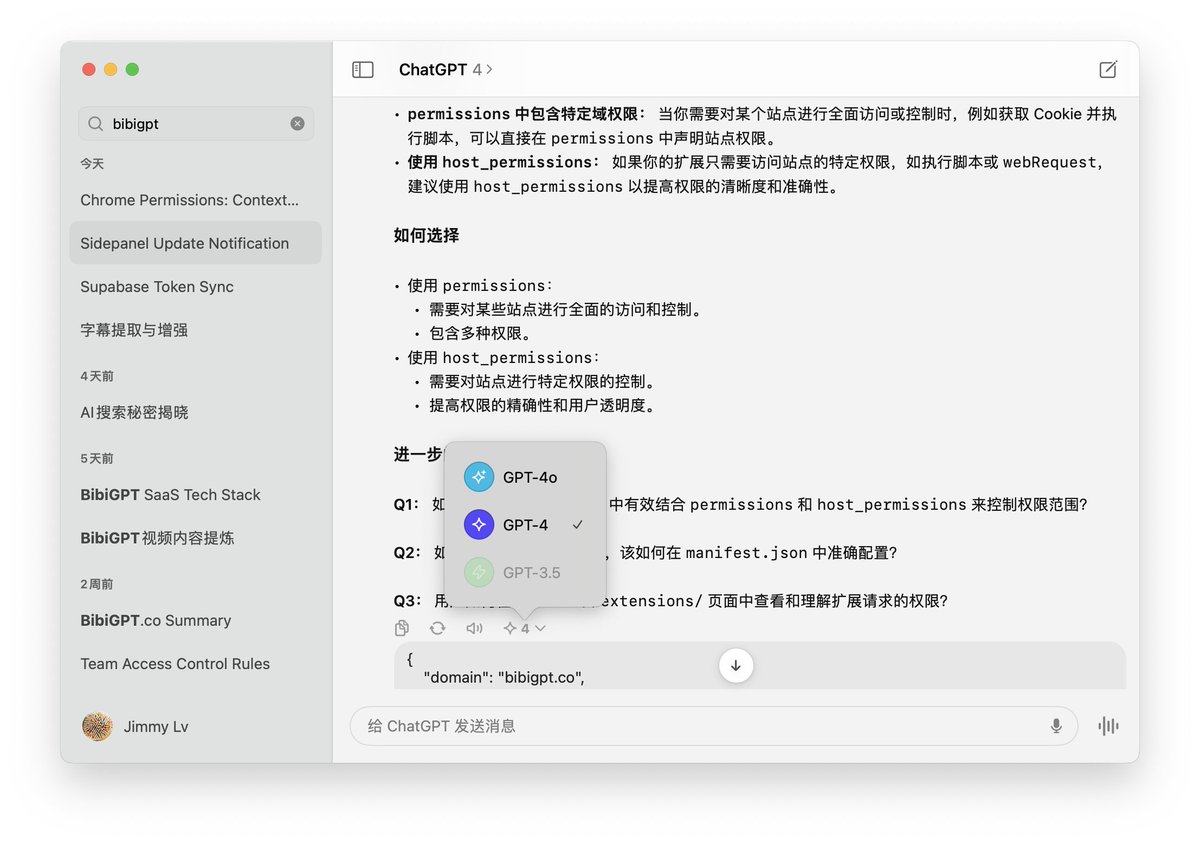Click the 今天 section label

tap(92, 163)
